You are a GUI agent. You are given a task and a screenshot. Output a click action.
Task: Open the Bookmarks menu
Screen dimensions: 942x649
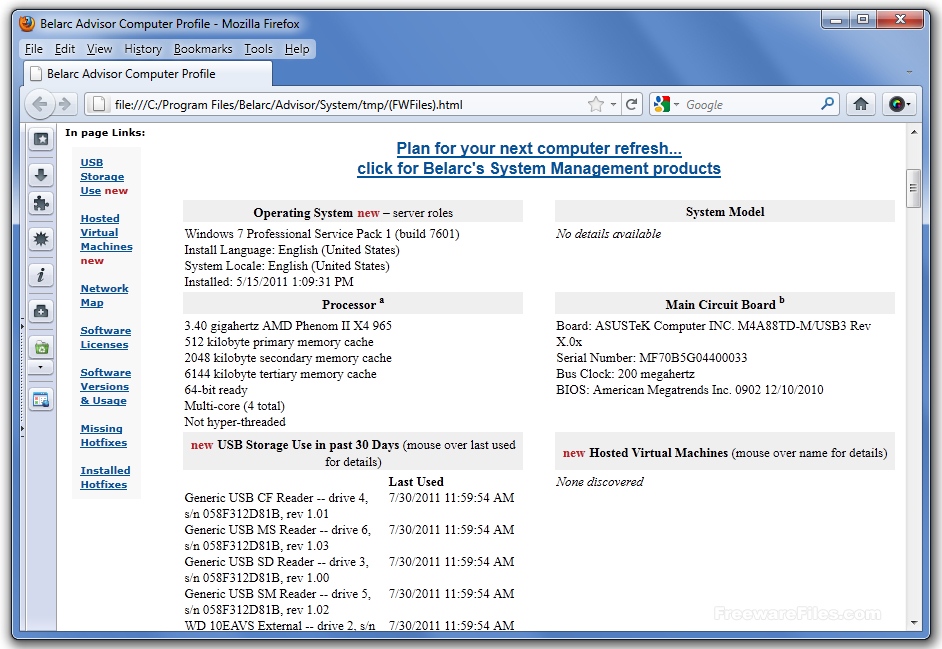click(203, 49)
